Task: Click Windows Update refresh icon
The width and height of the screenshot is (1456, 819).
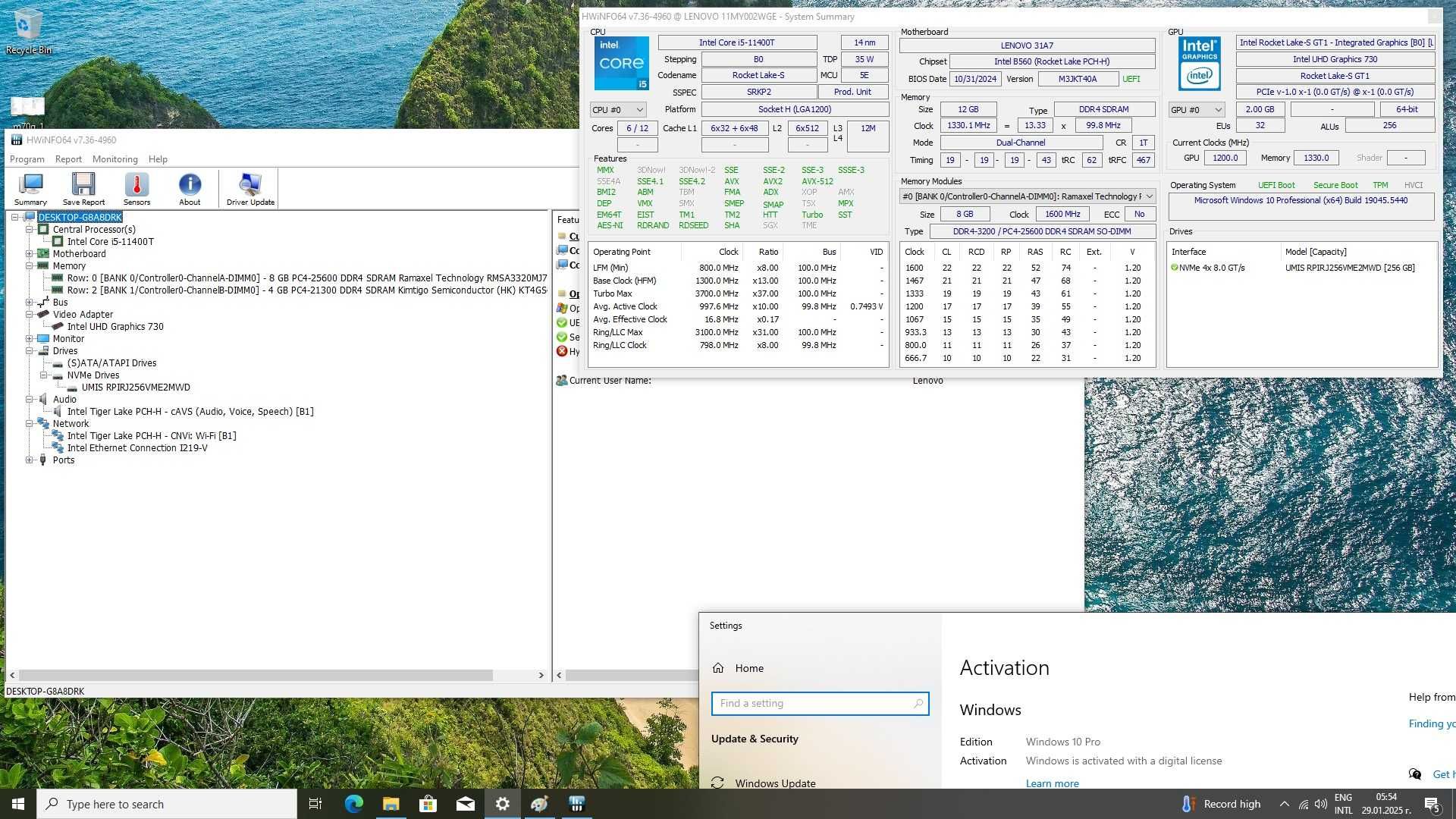Action: pyautogui.click(x=717, y=783)
